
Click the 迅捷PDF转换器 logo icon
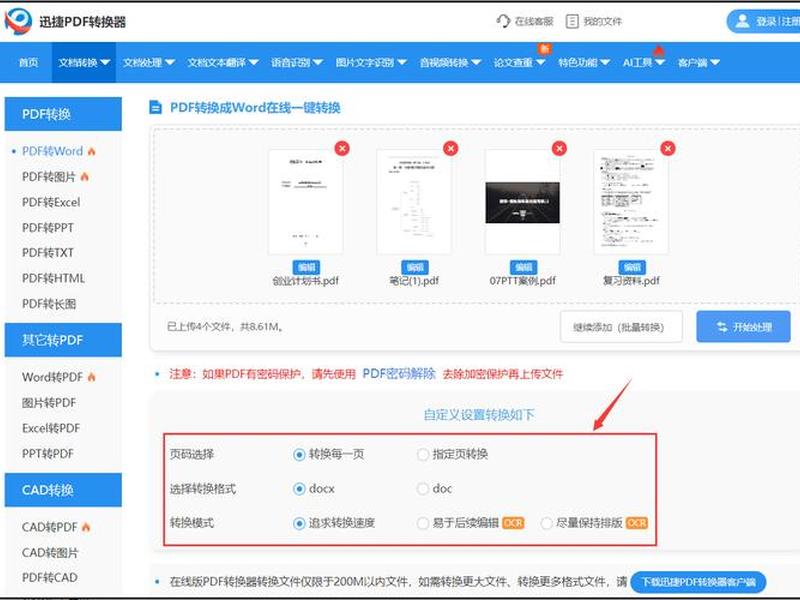pyautogui.click(x=18, y=21)
